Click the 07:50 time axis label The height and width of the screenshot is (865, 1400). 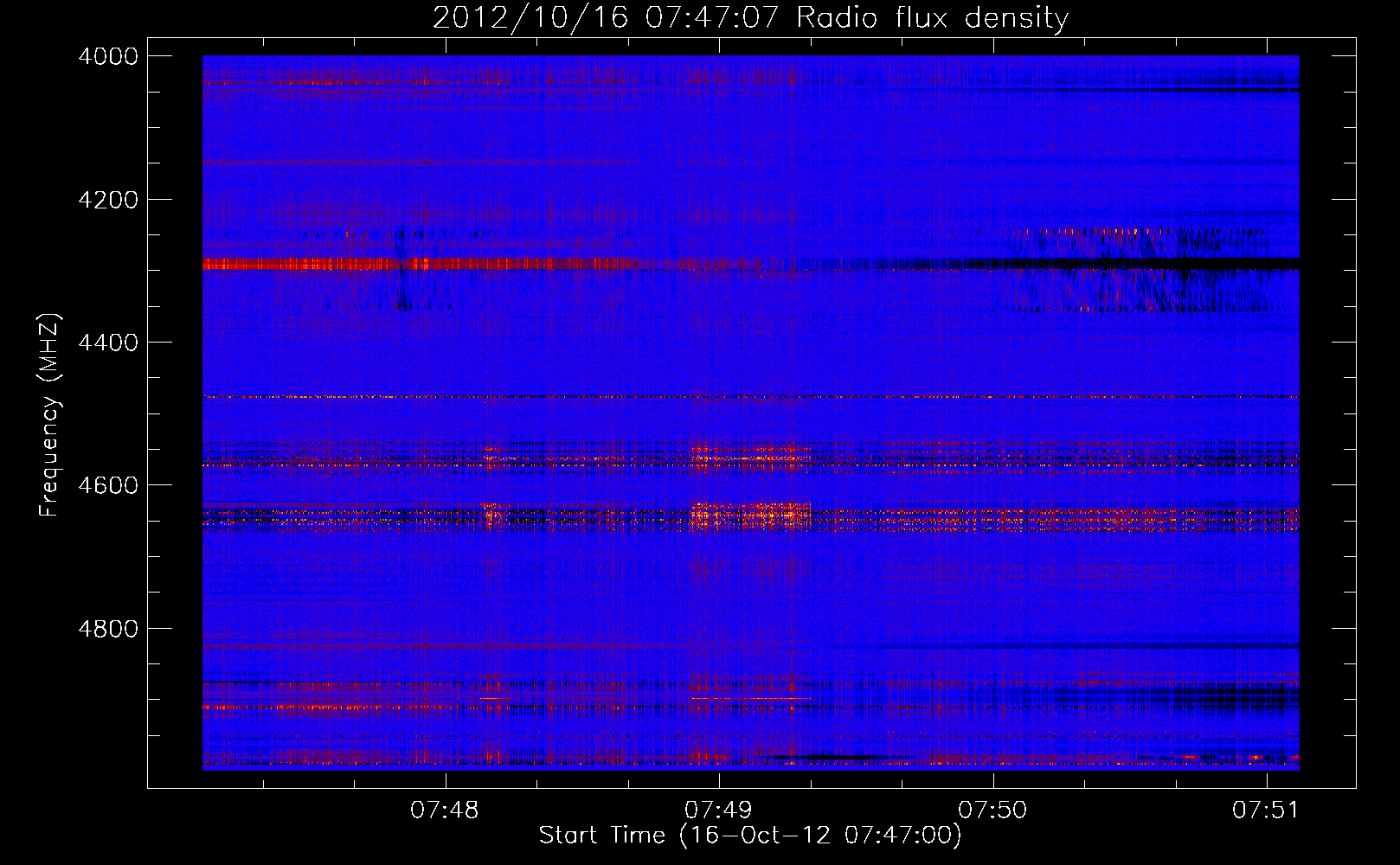(x=993, y=810)
